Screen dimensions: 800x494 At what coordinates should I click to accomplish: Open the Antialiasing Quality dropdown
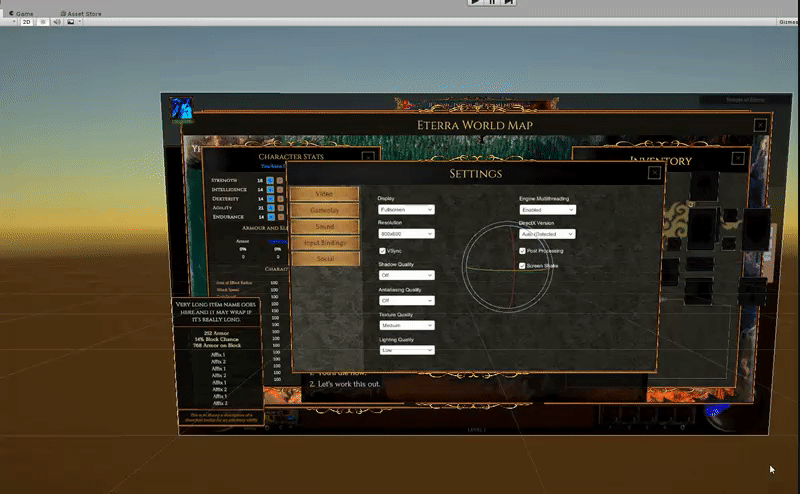pyautogui.click(x=407, y=301)
